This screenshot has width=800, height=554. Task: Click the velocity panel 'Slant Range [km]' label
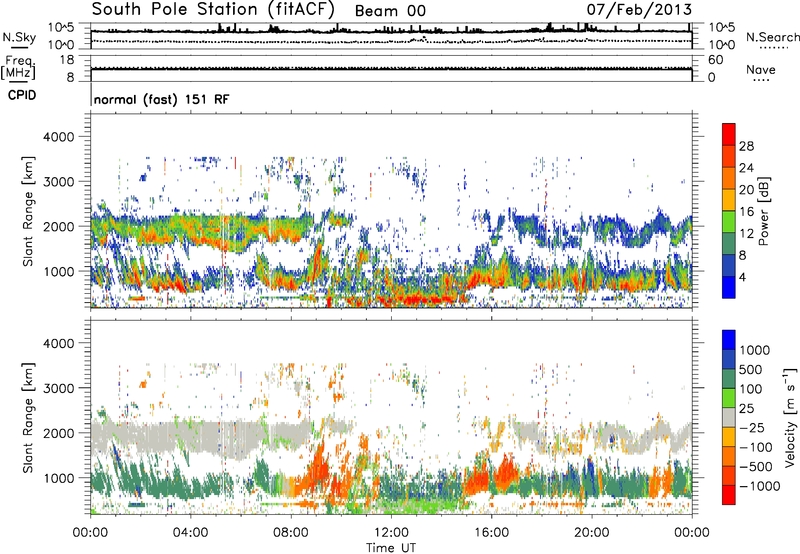click(28, 417)
